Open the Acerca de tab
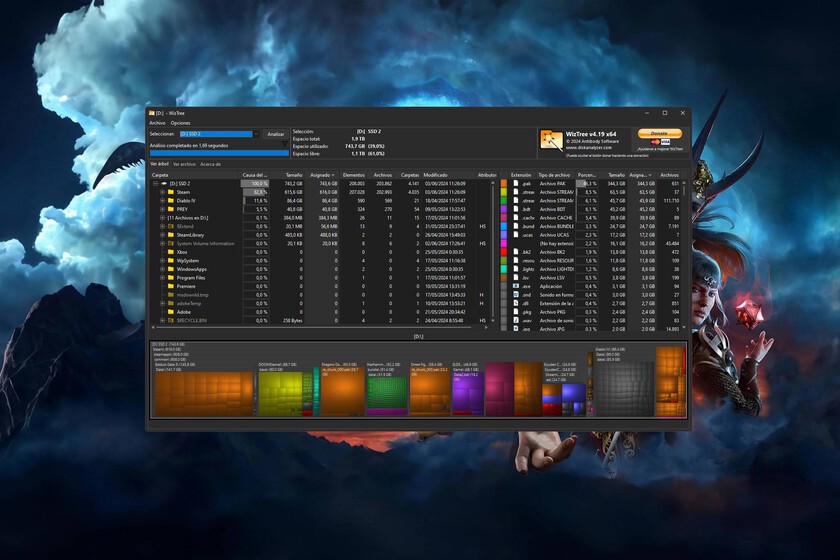The image size is (840, 560). 211,164
